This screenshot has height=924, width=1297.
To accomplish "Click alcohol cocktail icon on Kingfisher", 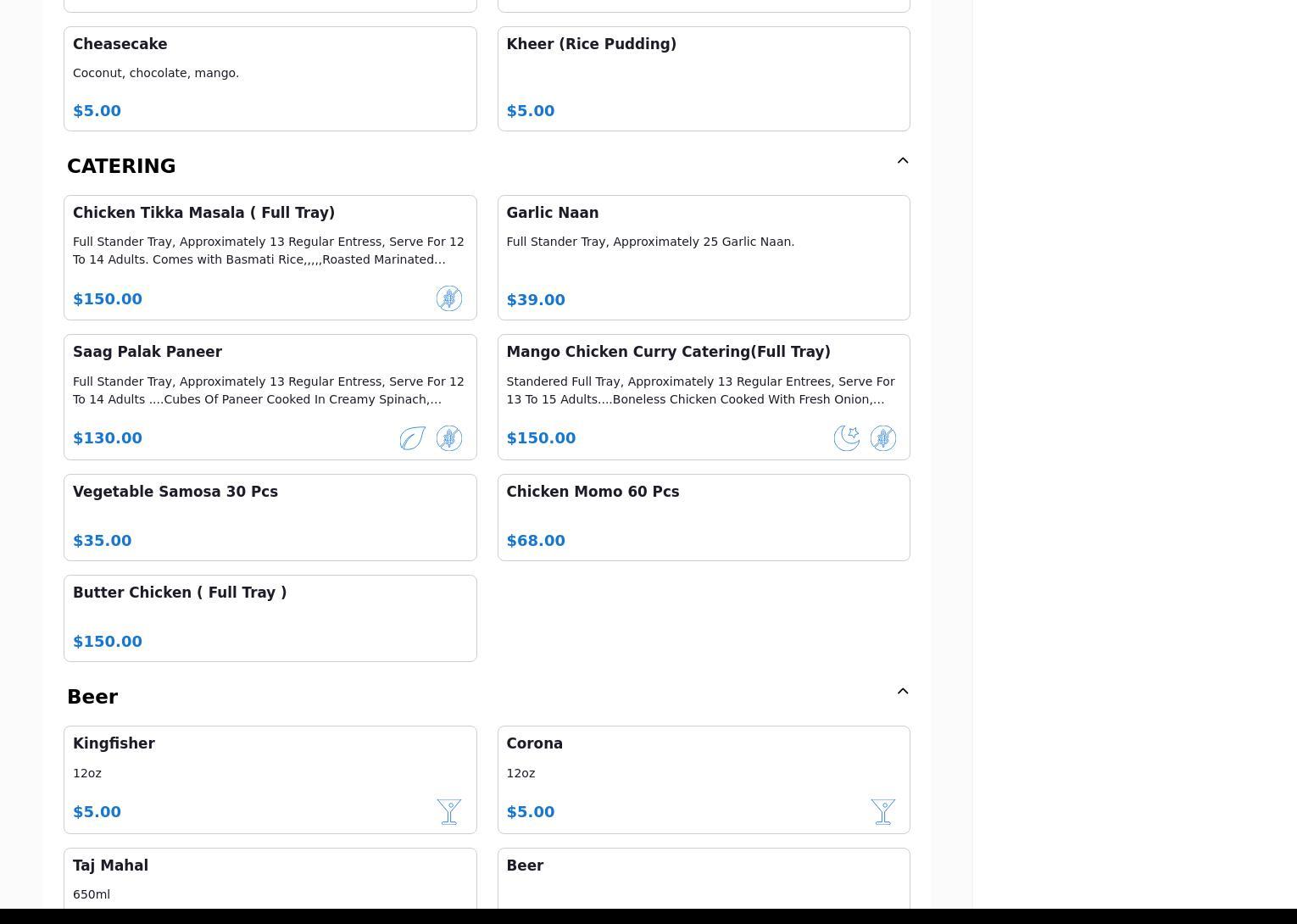I will point(448,812).
